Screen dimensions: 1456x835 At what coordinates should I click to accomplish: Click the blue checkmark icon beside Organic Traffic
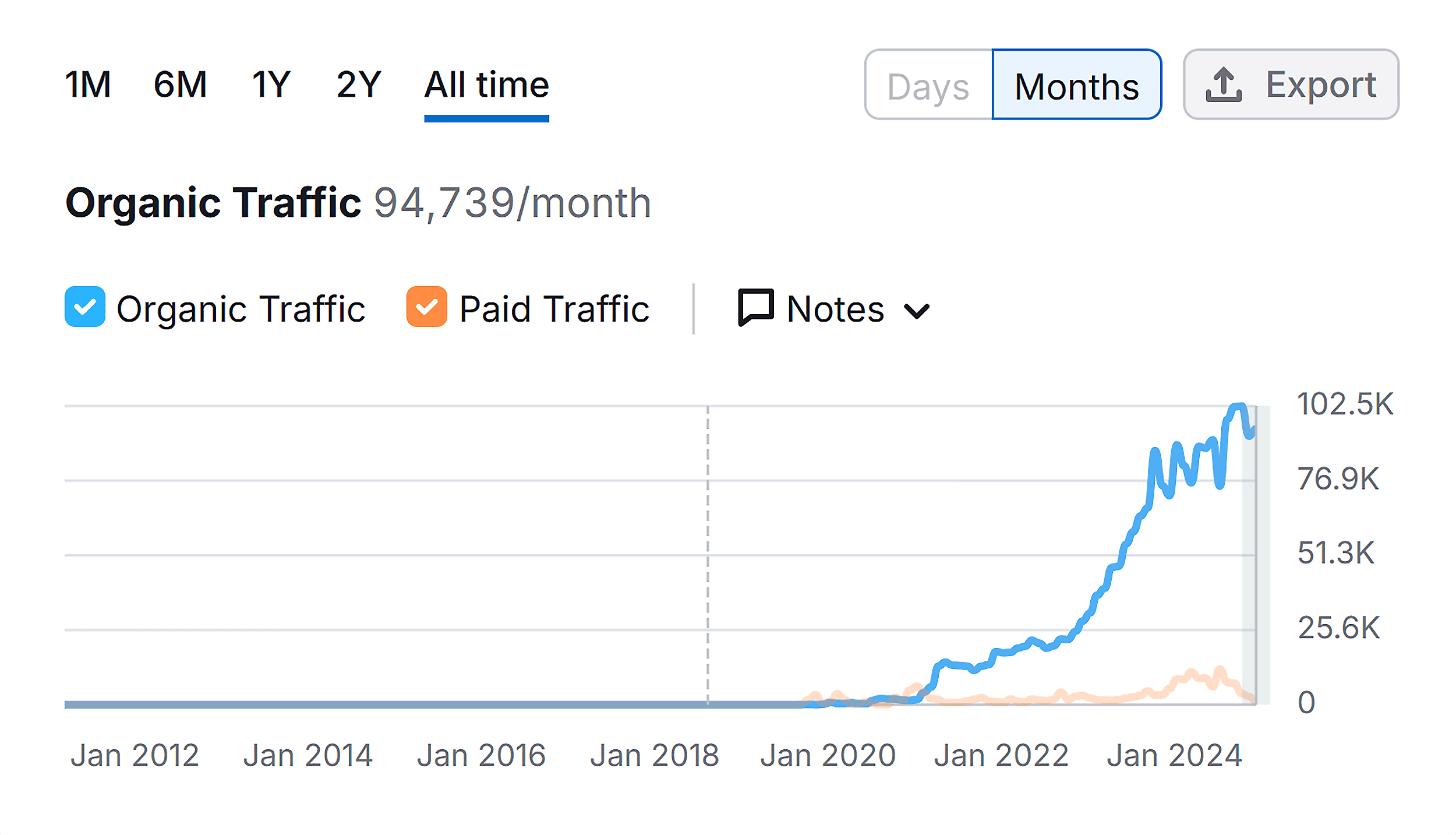[84, 307]
